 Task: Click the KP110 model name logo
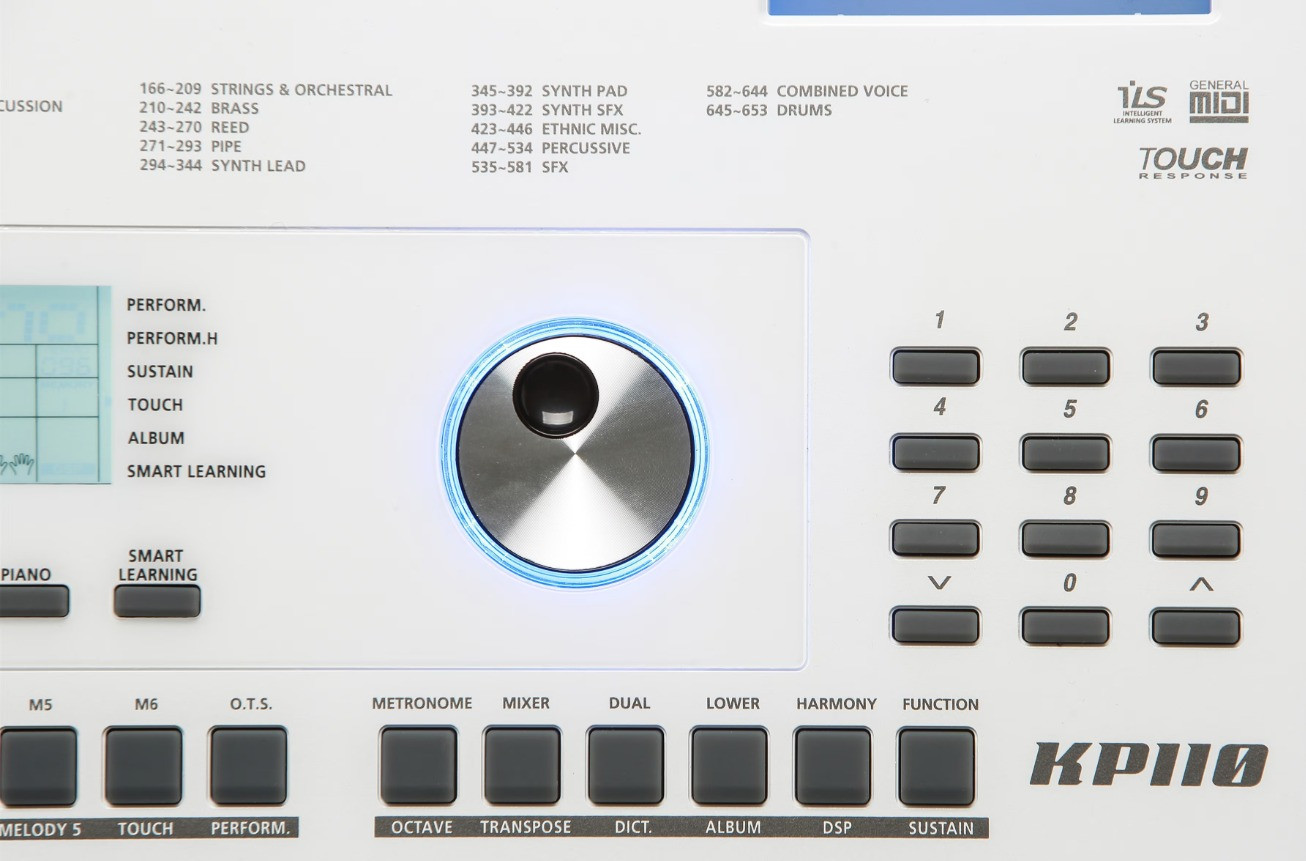click(x=1149, y=765)
